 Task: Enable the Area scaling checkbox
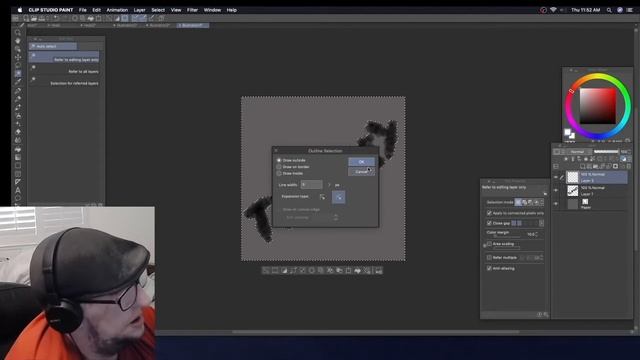(489, 244)
